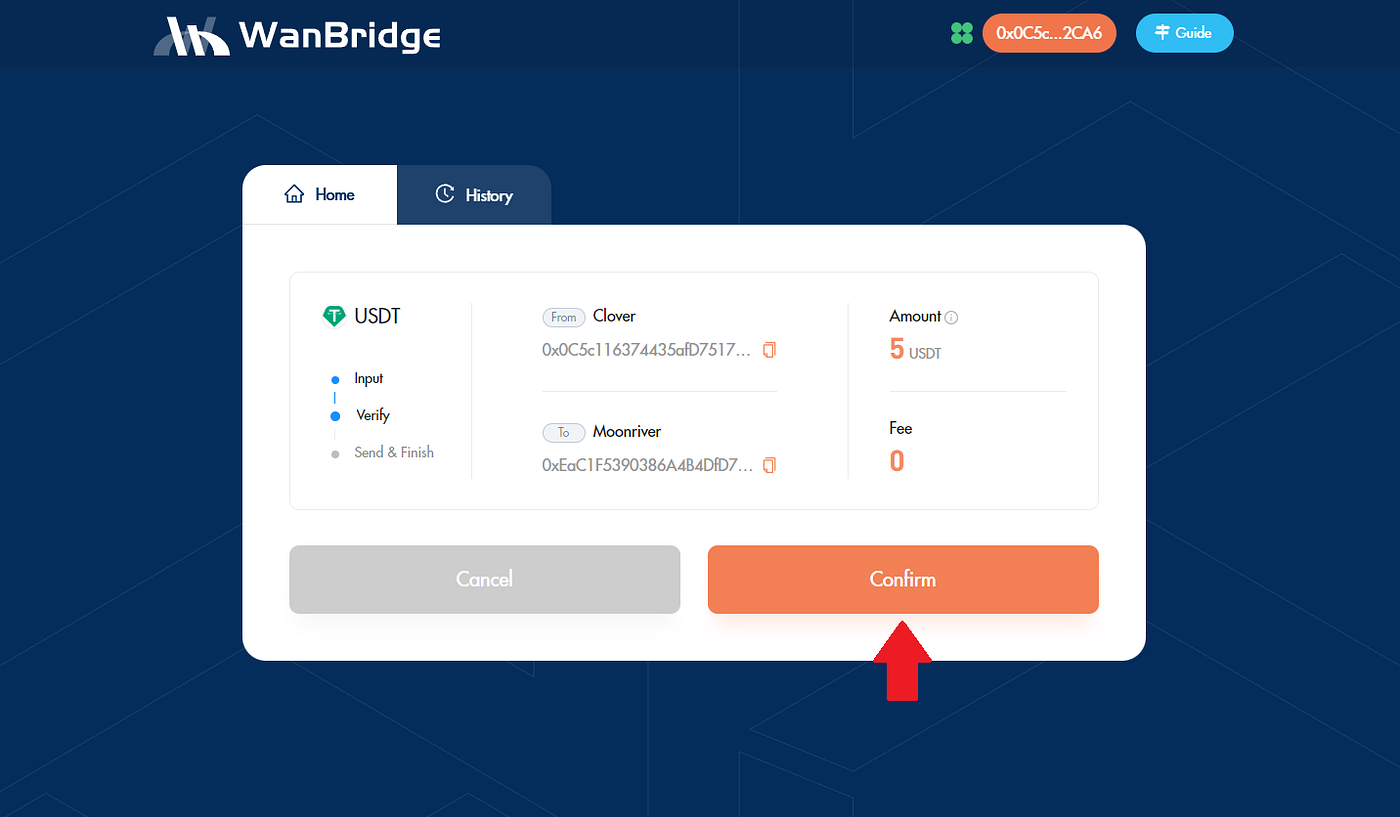The image size is (1400, 817).
Task: Switch to the History tab
Action: [474, 195]
